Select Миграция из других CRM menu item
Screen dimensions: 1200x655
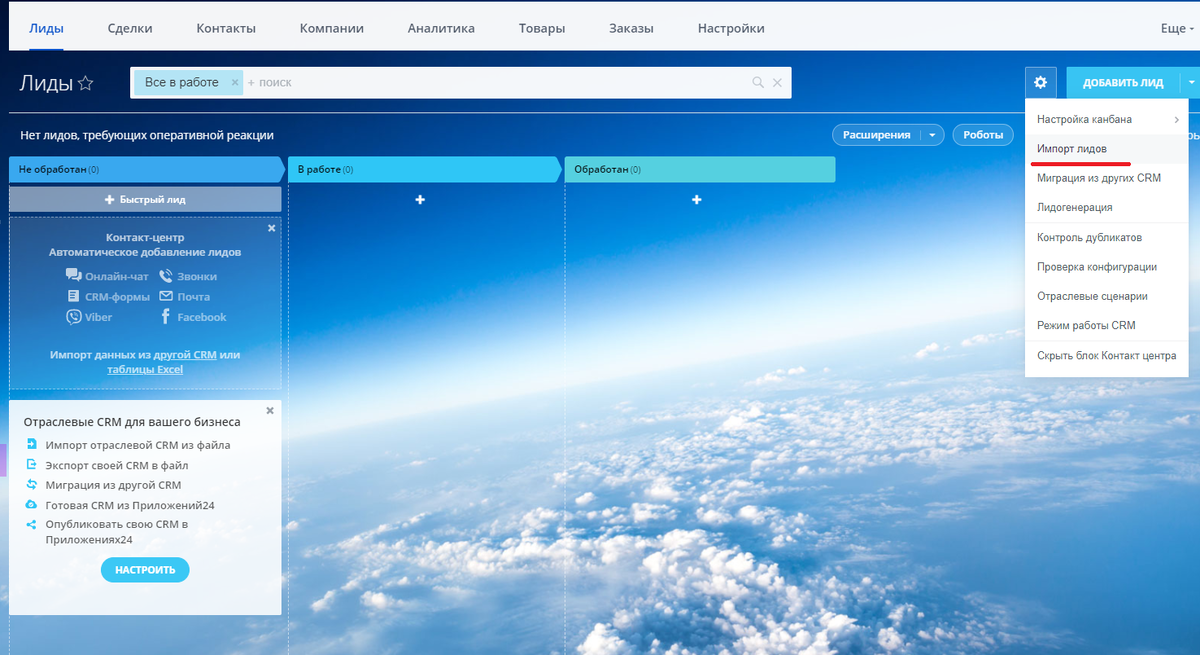[1106, 178]
